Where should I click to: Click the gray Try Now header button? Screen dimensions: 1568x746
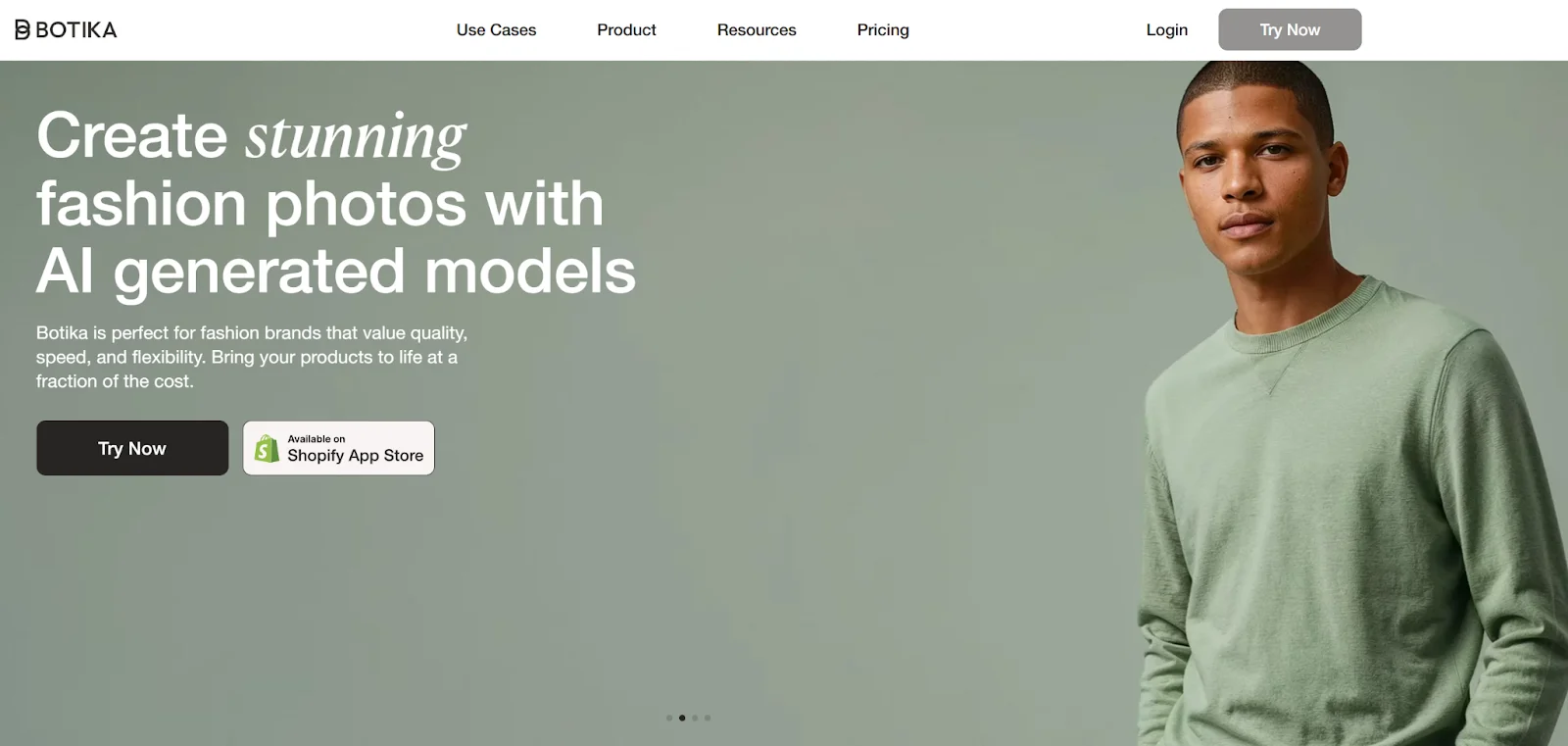(x=1290, y=29)
